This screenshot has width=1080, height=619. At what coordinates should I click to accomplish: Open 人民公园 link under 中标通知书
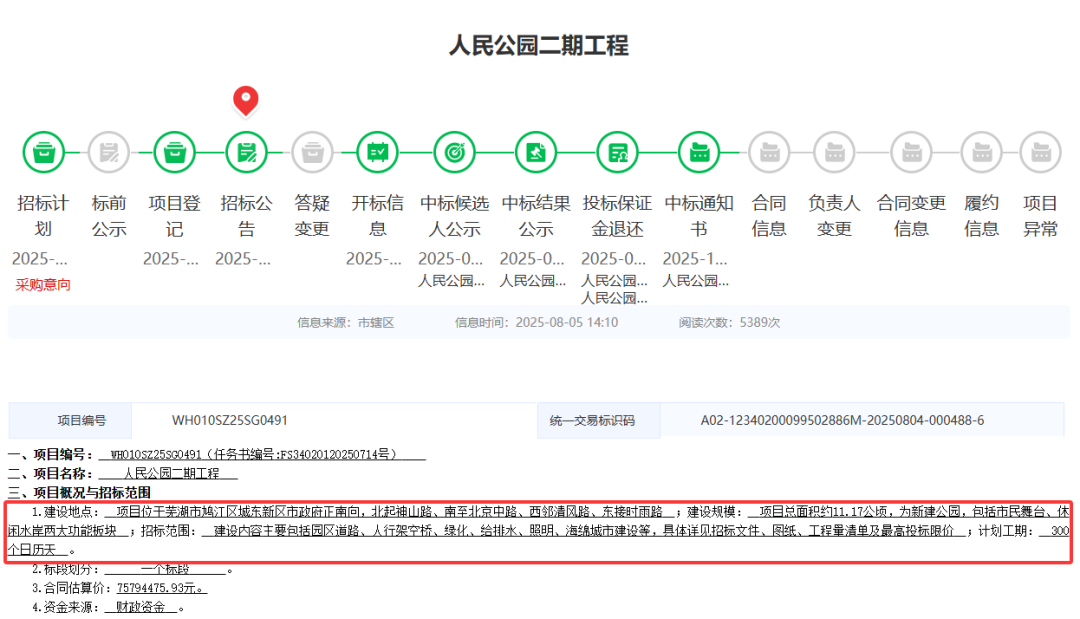[696, 281]
